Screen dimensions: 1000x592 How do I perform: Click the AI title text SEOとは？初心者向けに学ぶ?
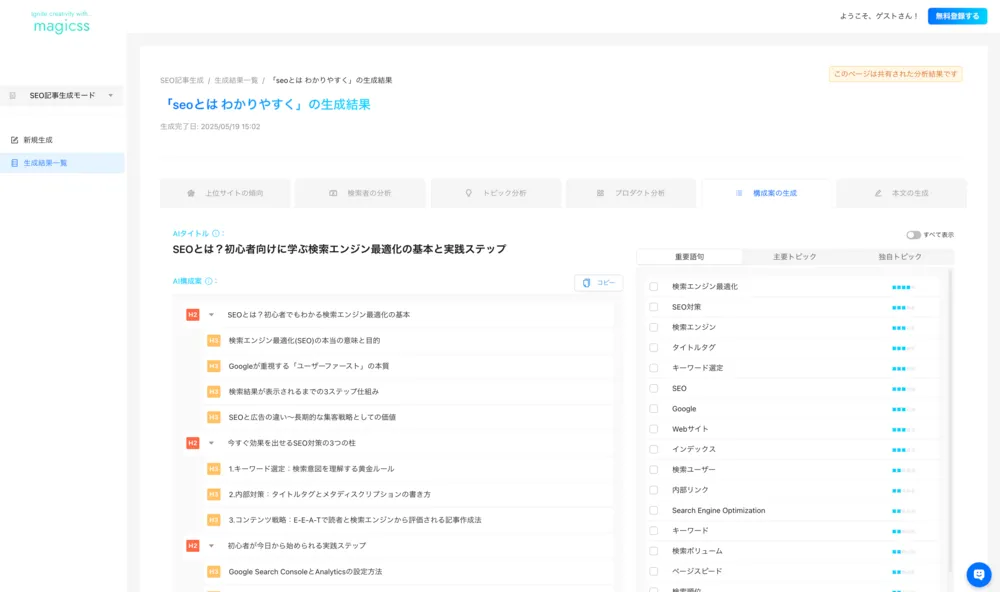[x=339, y=249]
